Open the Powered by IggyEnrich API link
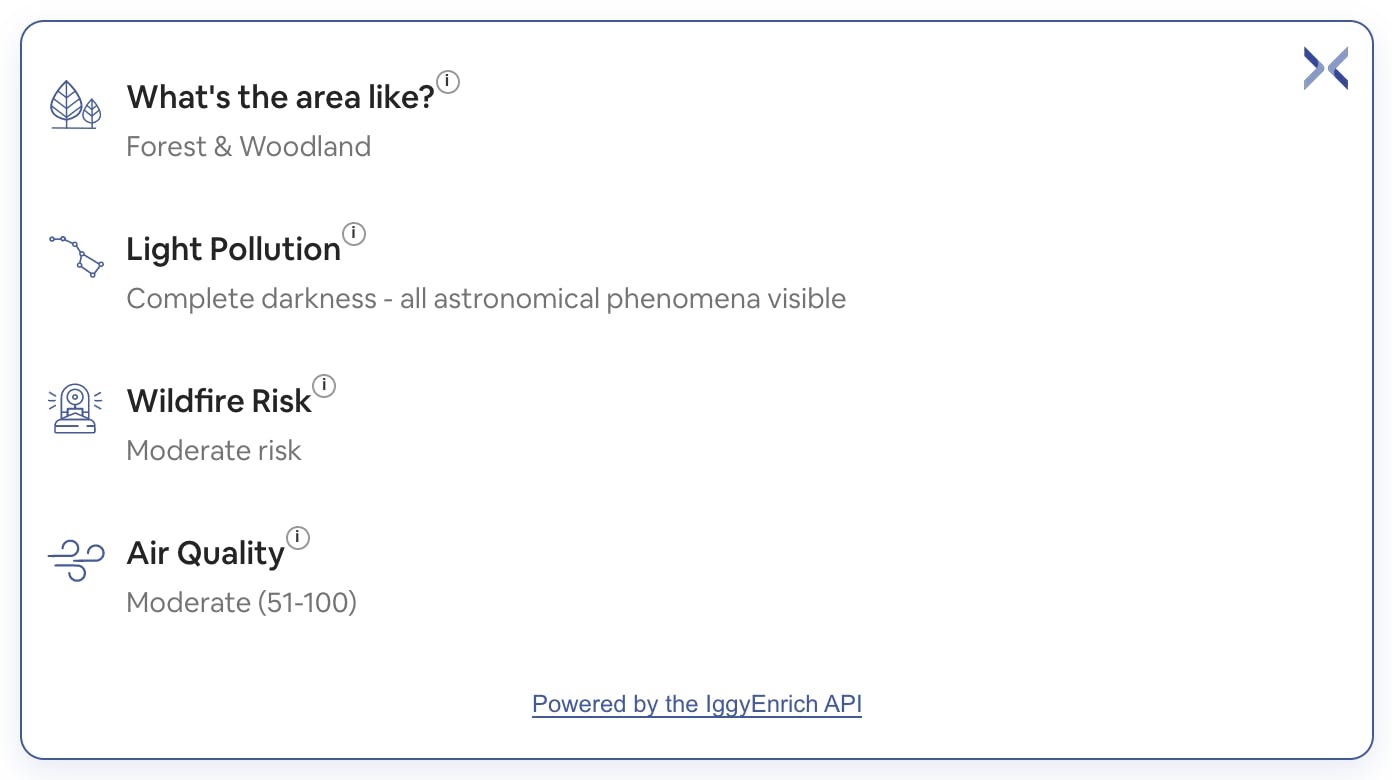The width and height of the screenshot is (1392, 780). tap(697, 704)
